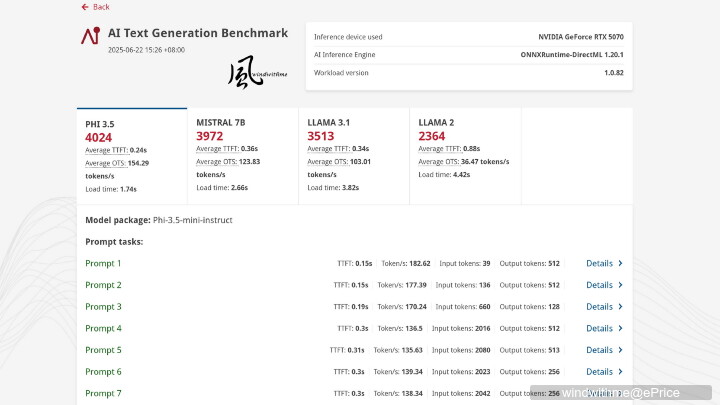The width and height of the screenshot is (720, 405).
Task: Expand Prompt 3 using its chevron
Action: 620,306
